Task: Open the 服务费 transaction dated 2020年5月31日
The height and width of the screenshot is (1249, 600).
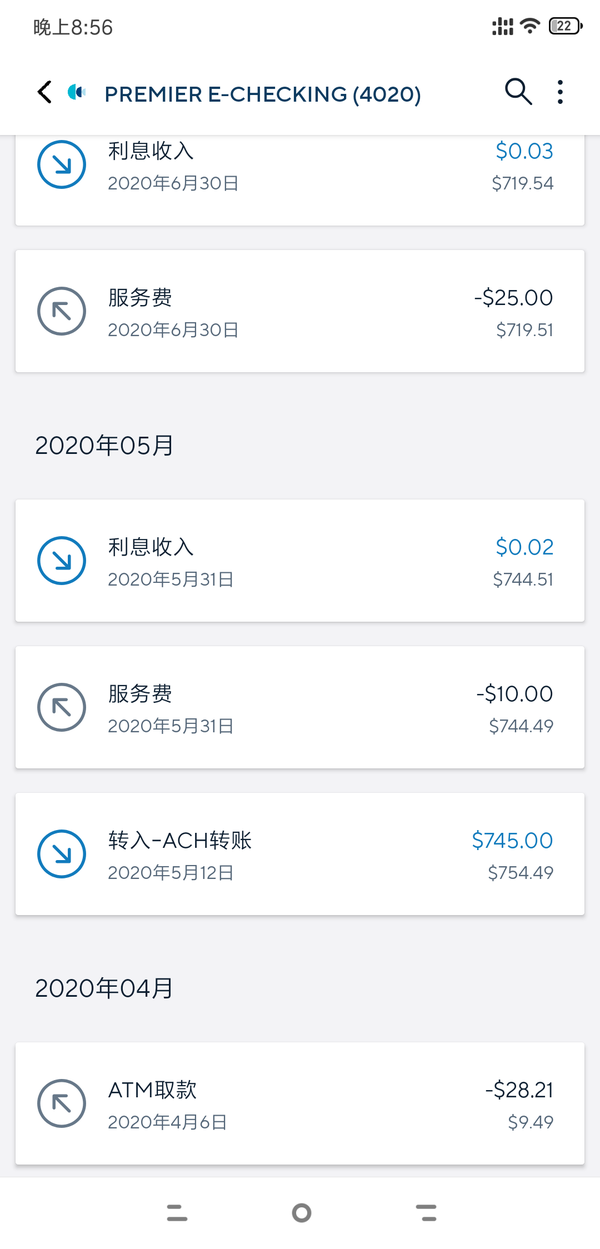Action: 300,707
